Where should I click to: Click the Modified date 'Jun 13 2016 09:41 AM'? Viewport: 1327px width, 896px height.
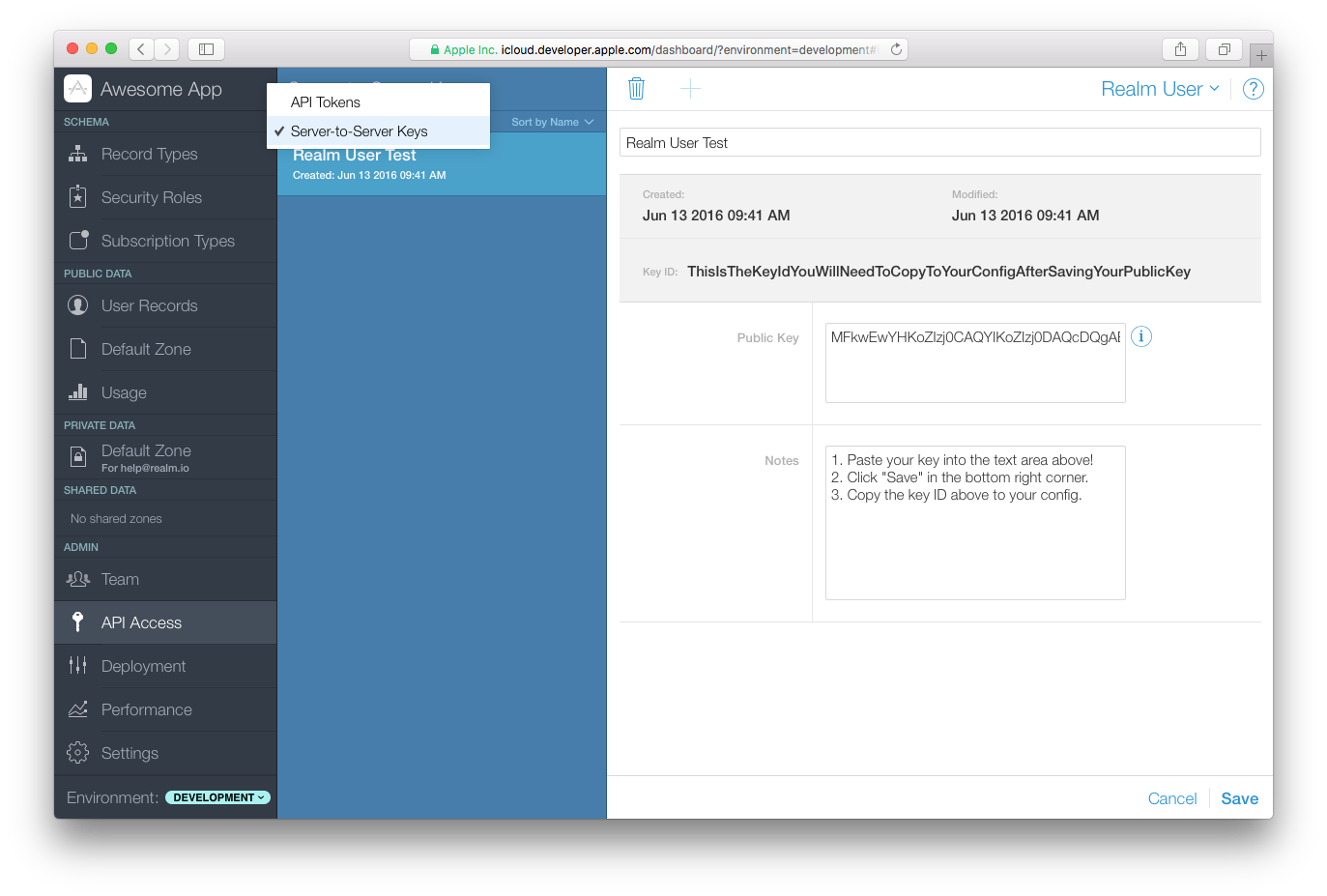click(x=1025, y=216)
